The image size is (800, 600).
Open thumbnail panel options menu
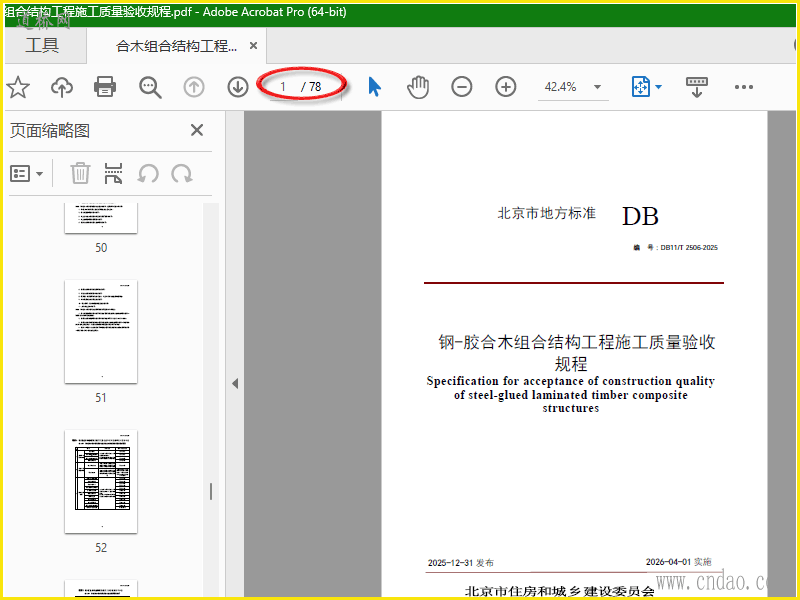point(27,174)
